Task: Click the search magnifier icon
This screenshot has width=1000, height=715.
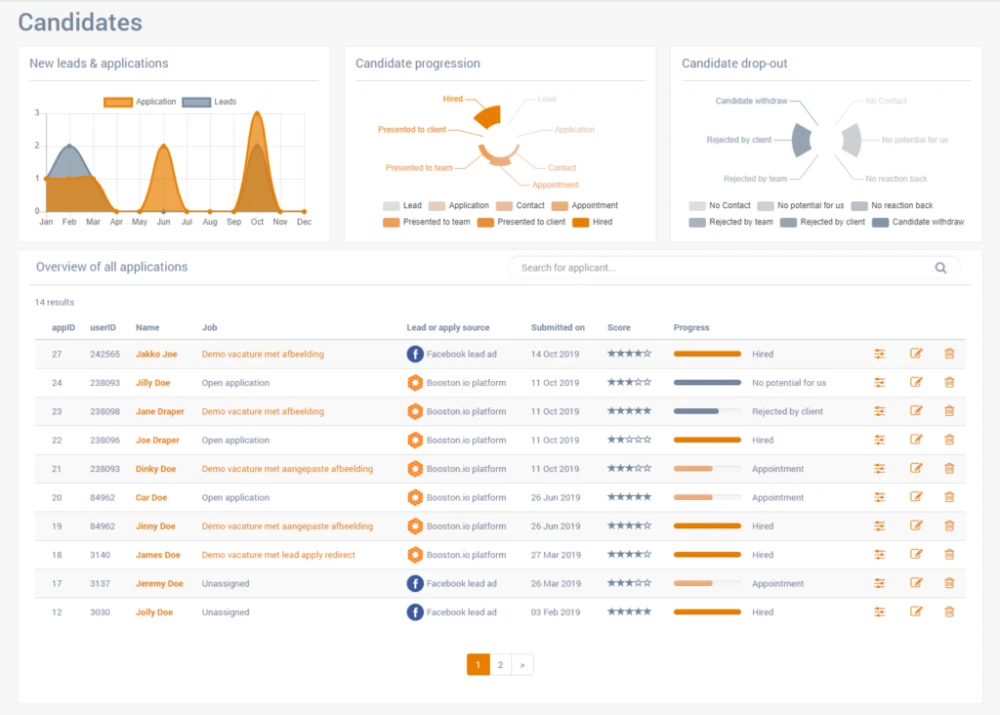Action: pyautogui.click(x=940, y=268)
